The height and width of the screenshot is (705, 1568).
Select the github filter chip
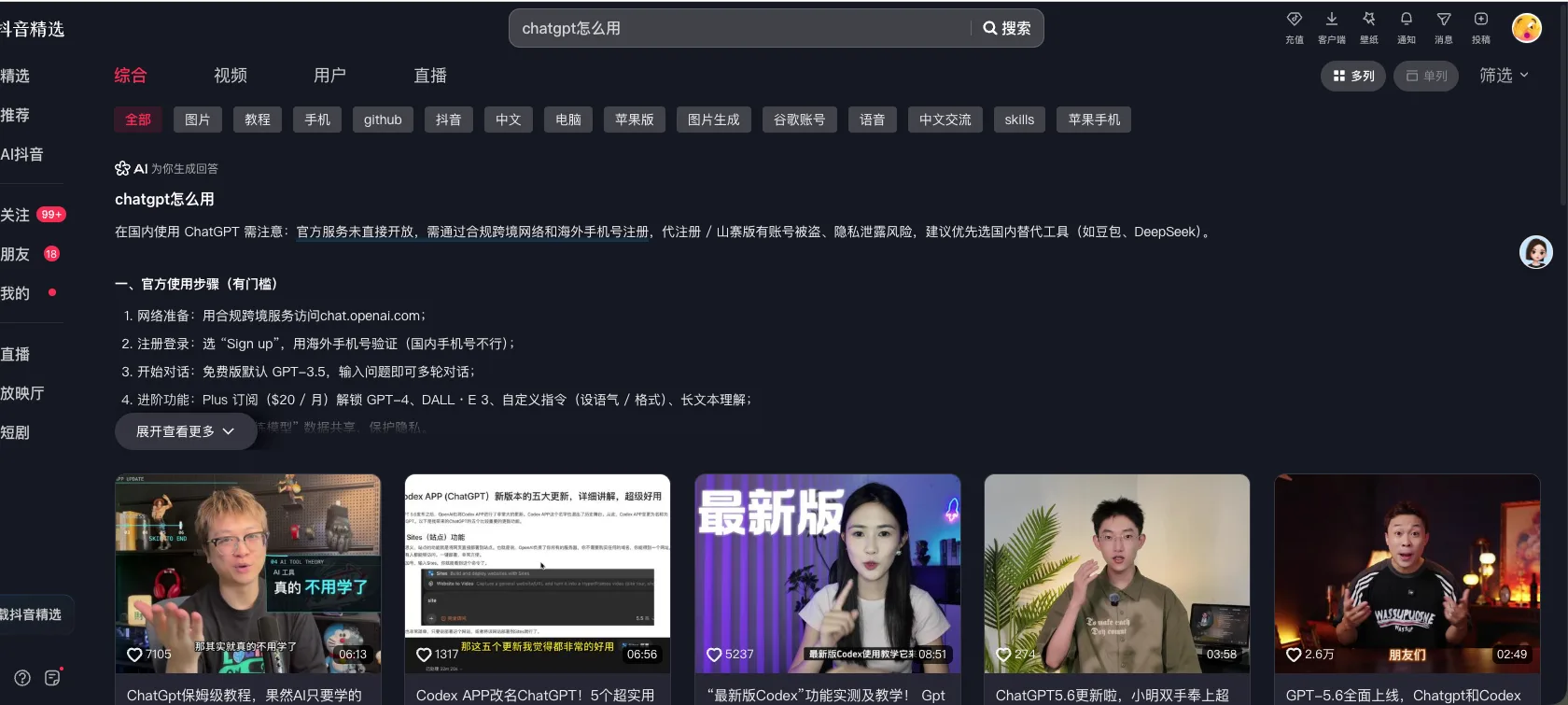click(383, 120)
